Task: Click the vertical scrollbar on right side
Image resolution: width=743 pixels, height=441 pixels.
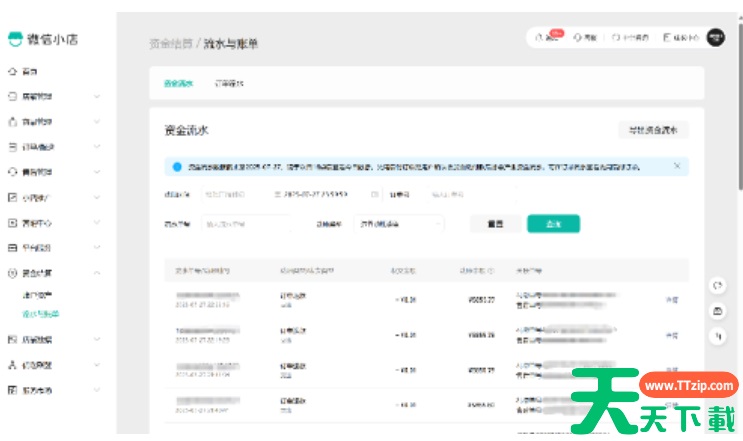Action: click(x=739, y=100)
